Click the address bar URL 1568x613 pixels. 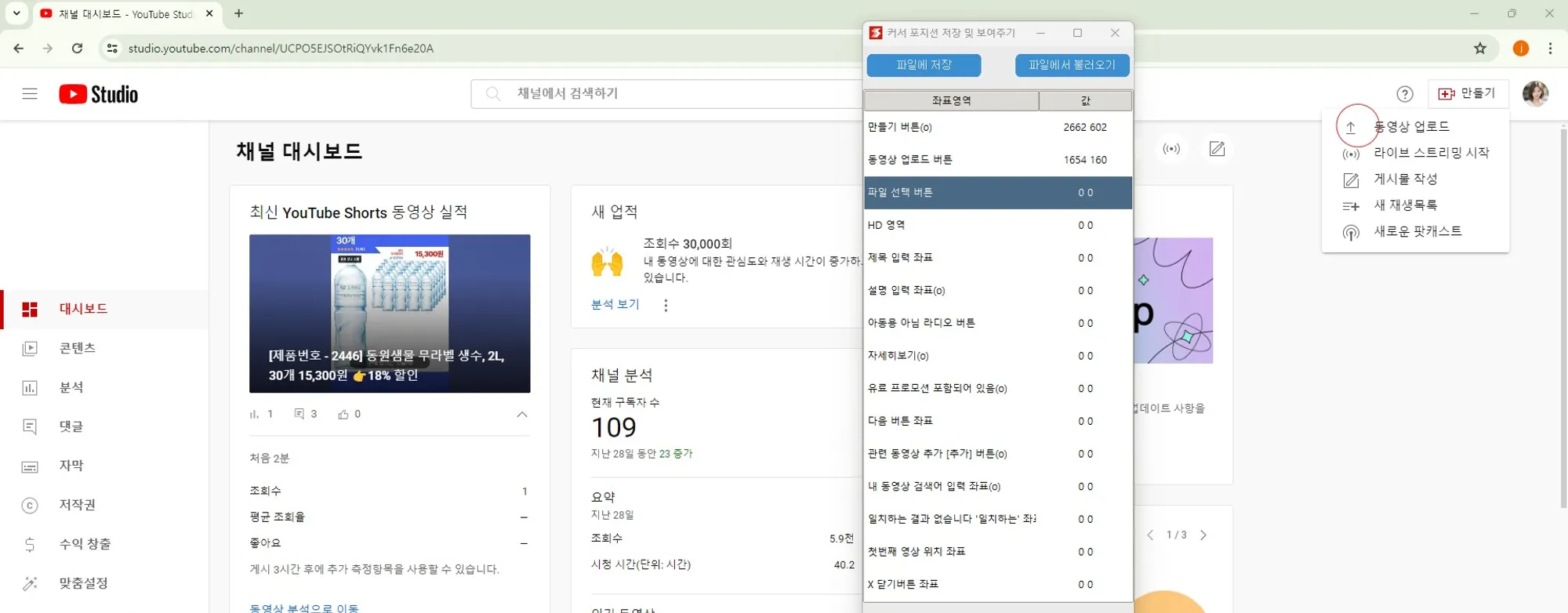pyautogui.click(x=281, y=49)
